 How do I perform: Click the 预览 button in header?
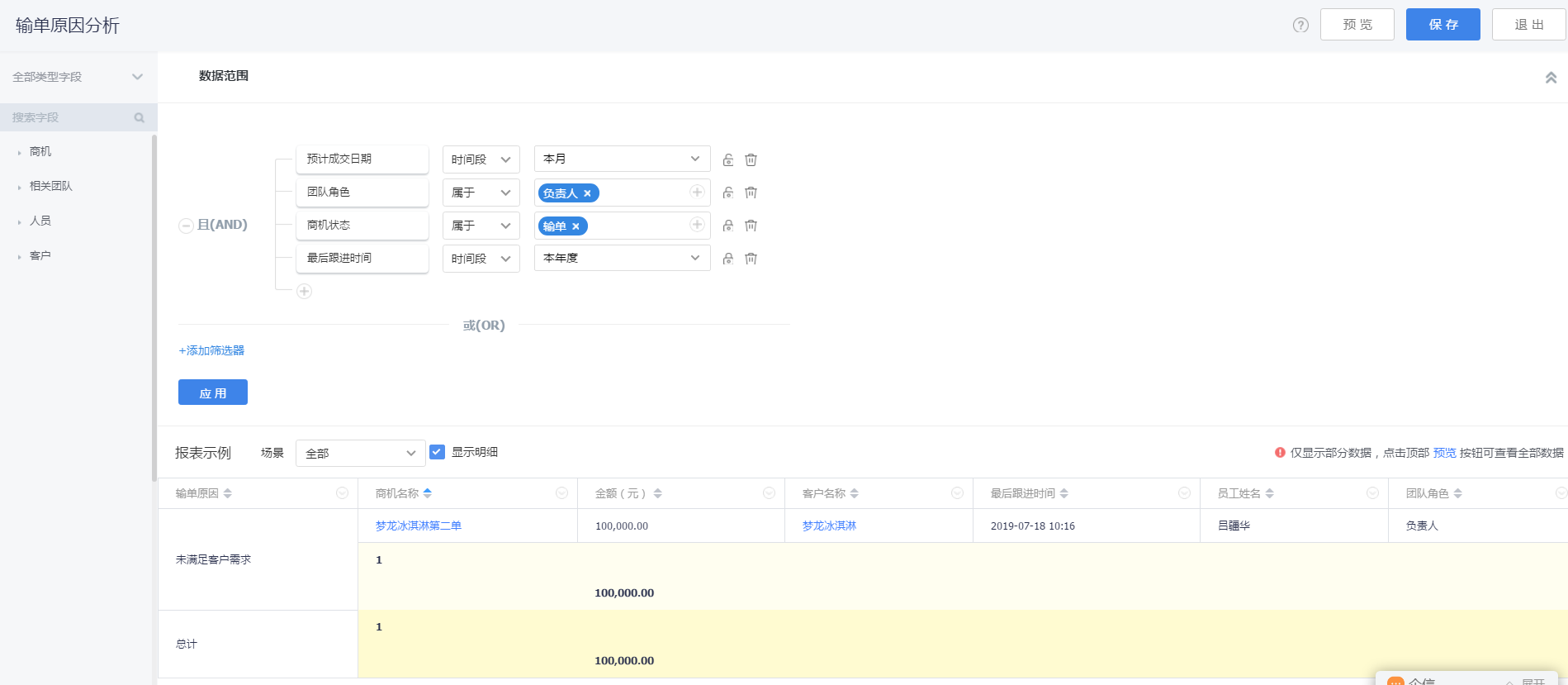pos(1357,25)
